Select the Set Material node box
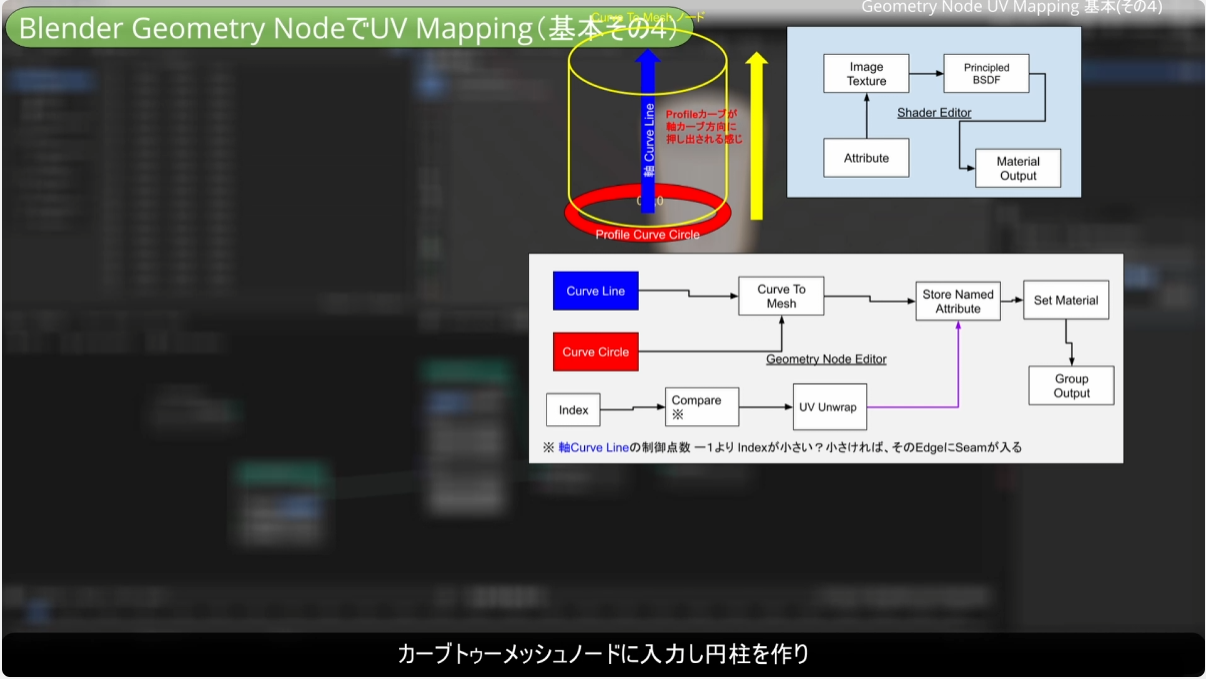1206x679 pixels. (1066, 300)
